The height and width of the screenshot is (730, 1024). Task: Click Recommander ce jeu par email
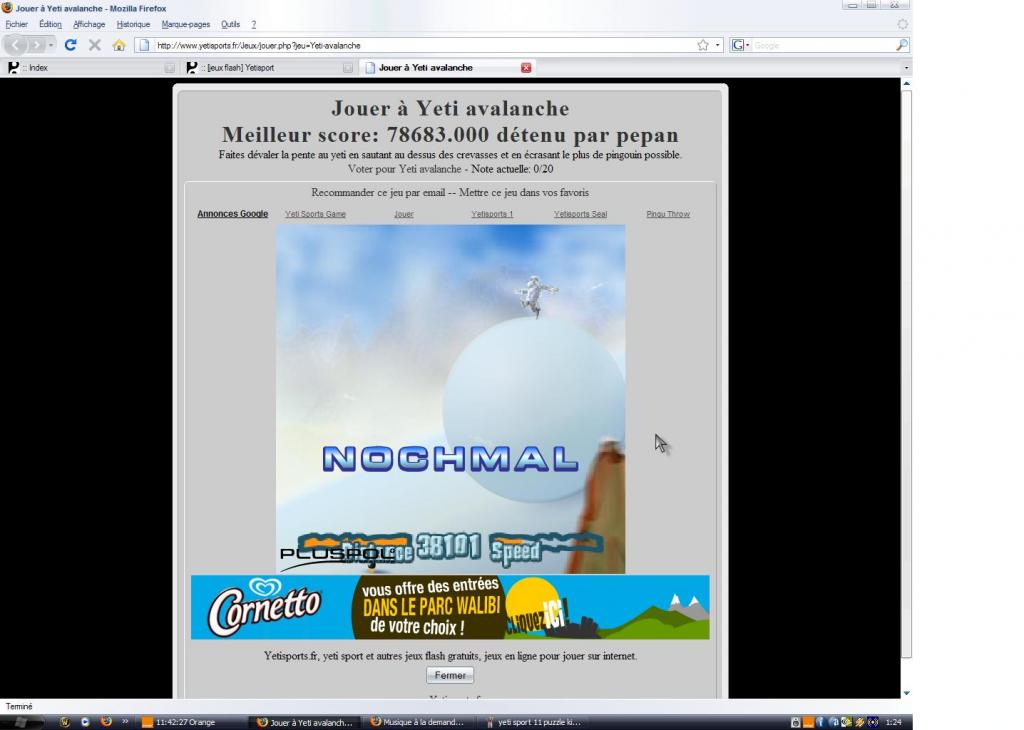378,193
